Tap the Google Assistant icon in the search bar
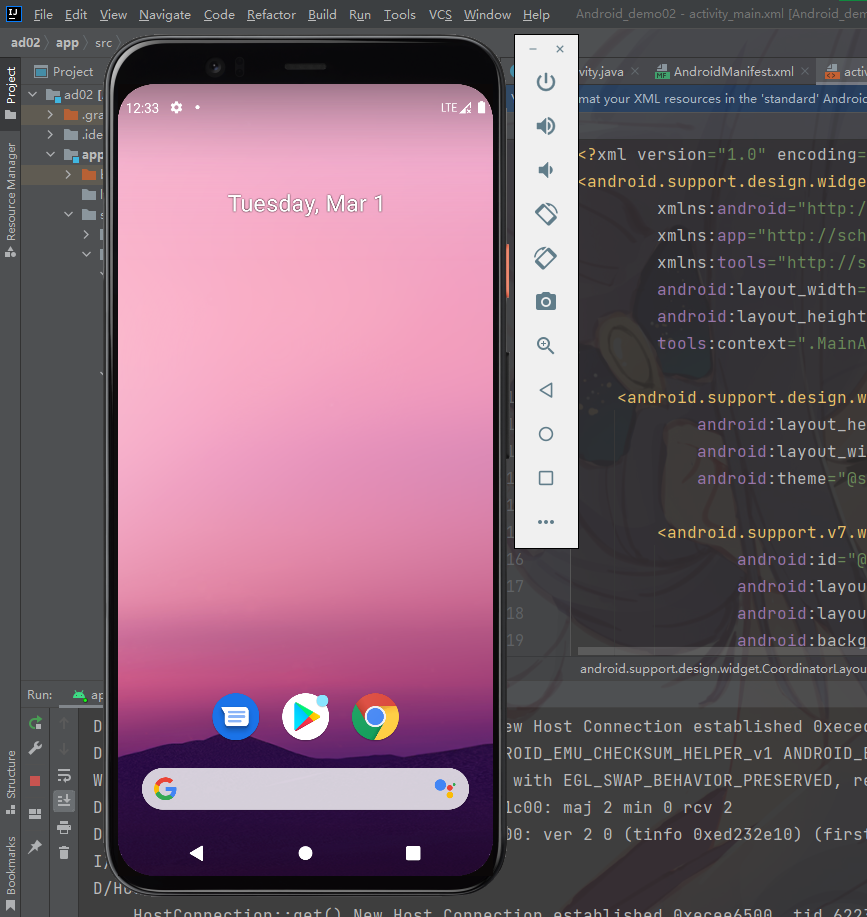 point(445,788)
